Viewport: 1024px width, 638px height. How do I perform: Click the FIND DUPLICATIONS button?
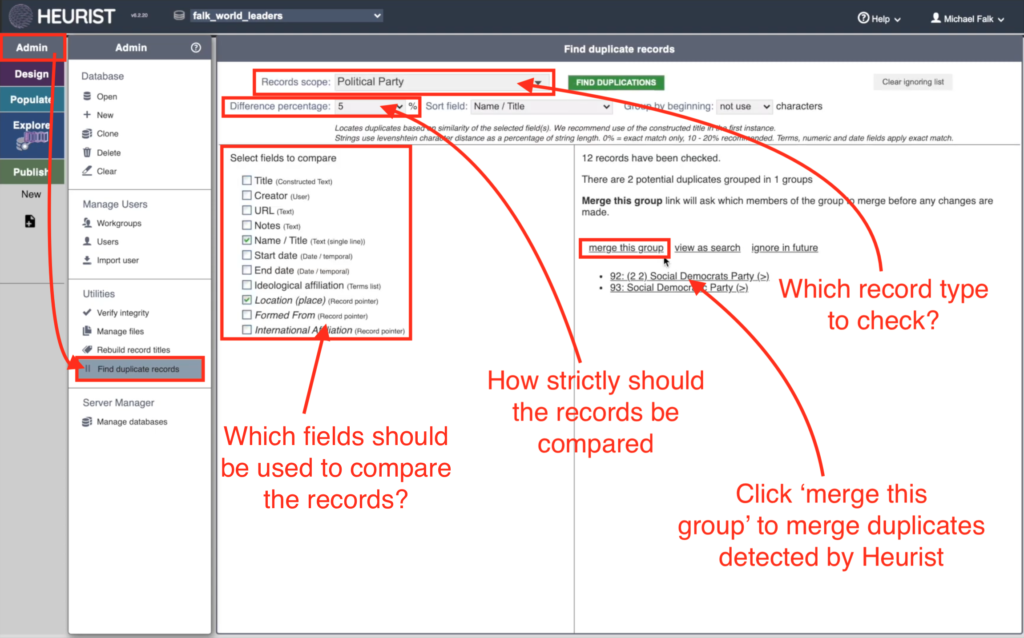616,82
